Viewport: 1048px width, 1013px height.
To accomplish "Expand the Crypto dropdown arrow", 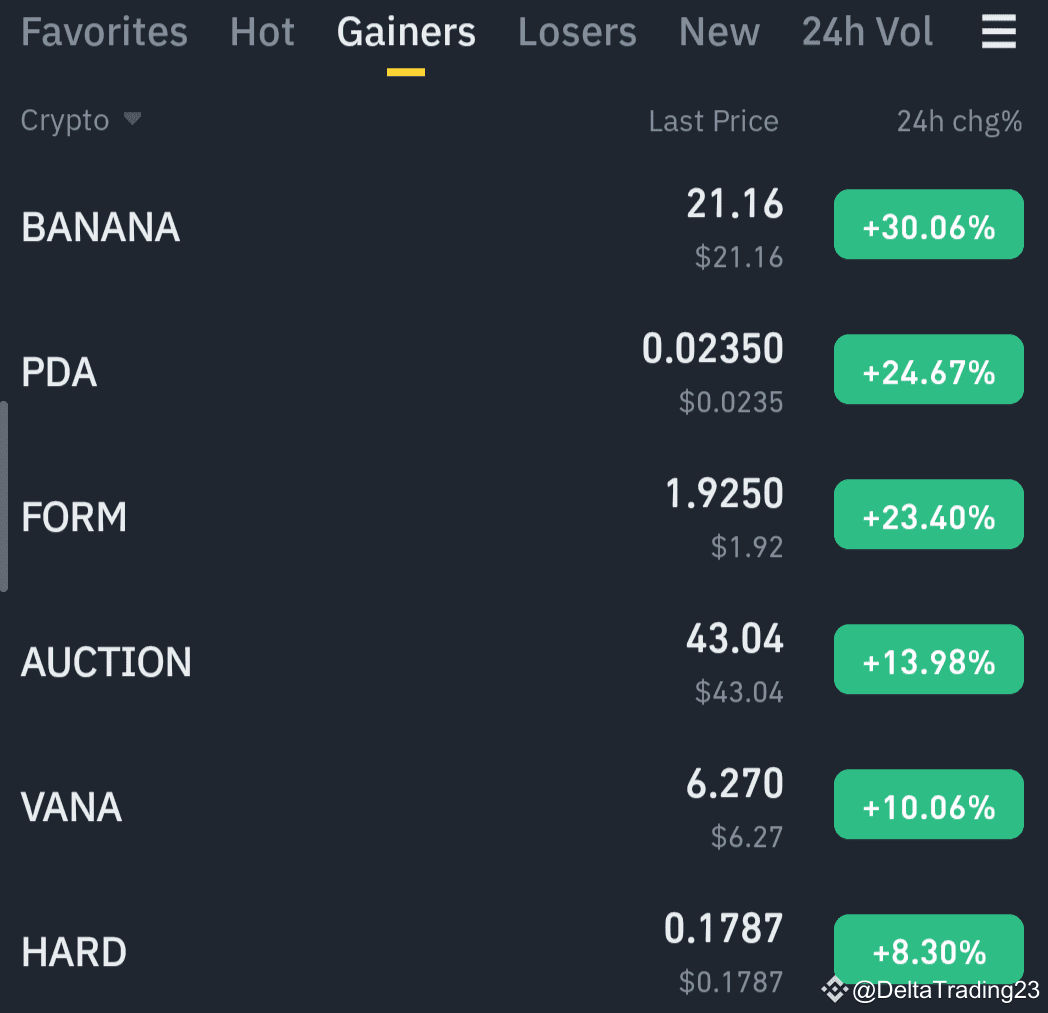I will click(x=132, y=119).
